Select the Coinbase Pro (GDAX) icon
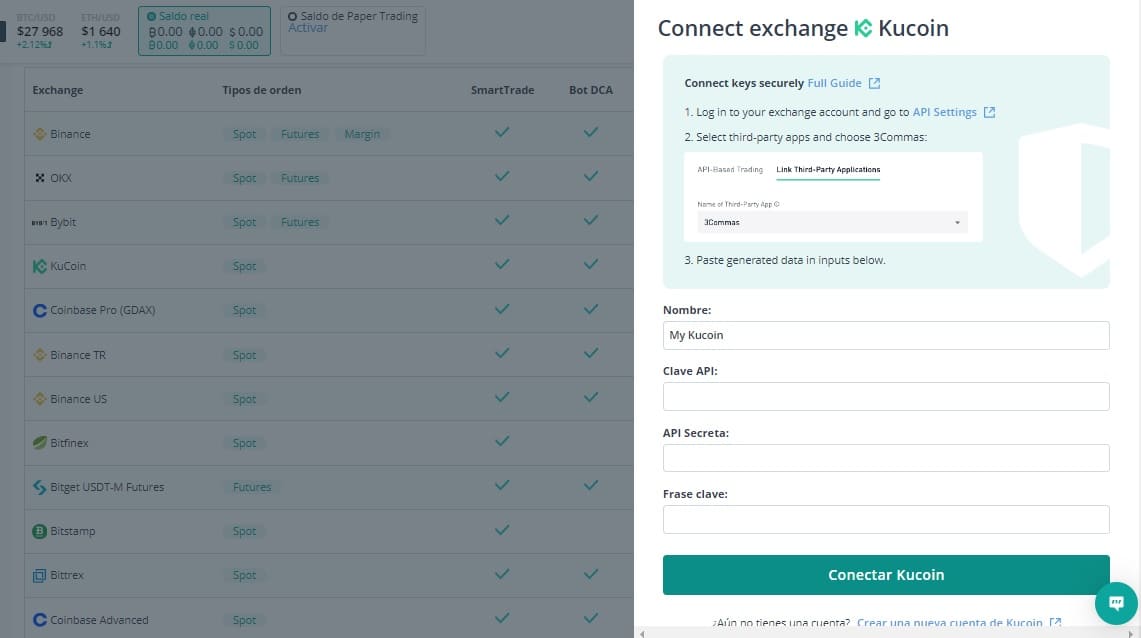Image resolution: width=1141 pixels, height=638 pixels. coord(38,310)
